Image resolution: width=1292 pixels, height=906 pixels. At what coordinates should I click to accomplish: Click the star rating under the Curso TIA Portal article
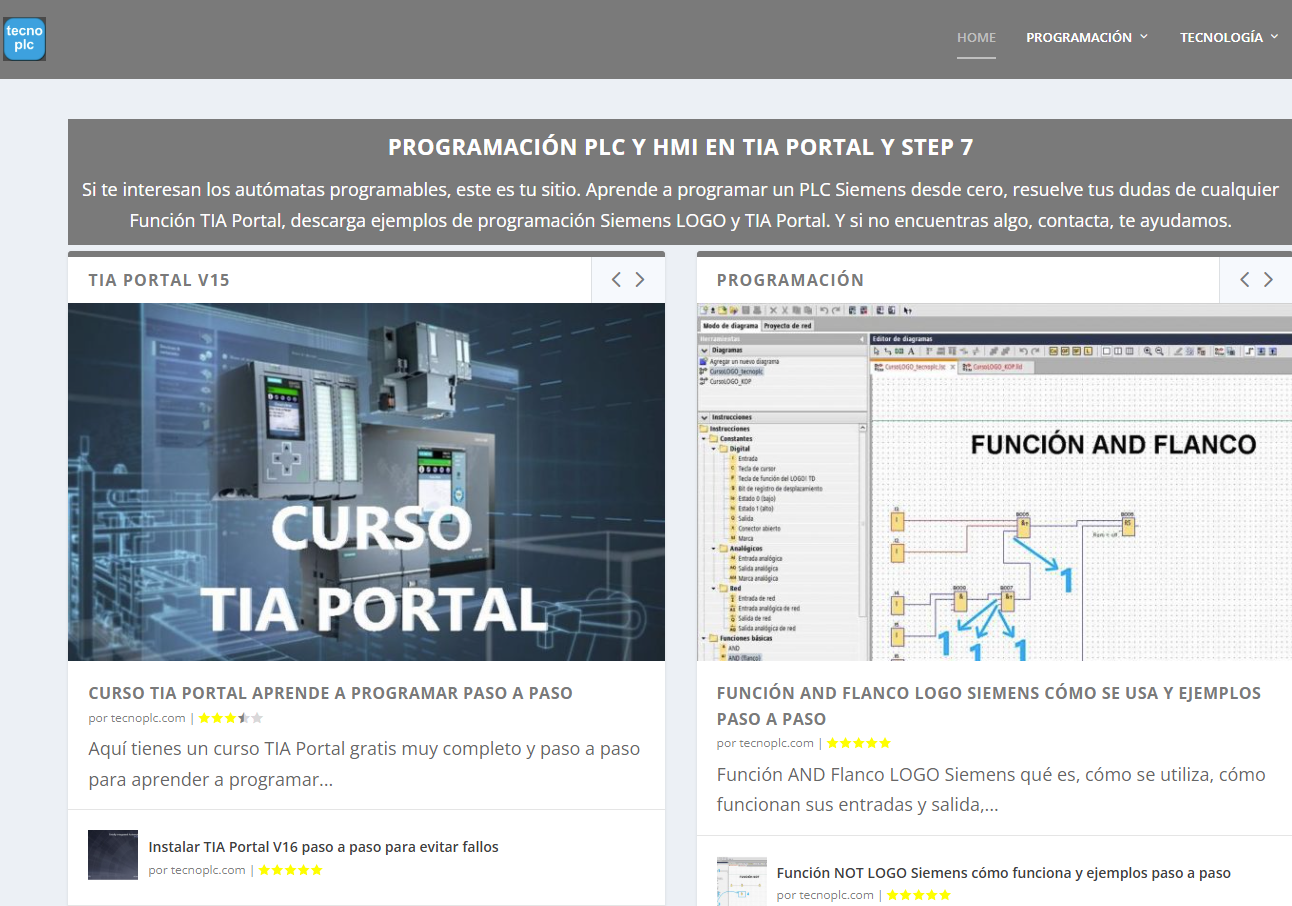230,717
